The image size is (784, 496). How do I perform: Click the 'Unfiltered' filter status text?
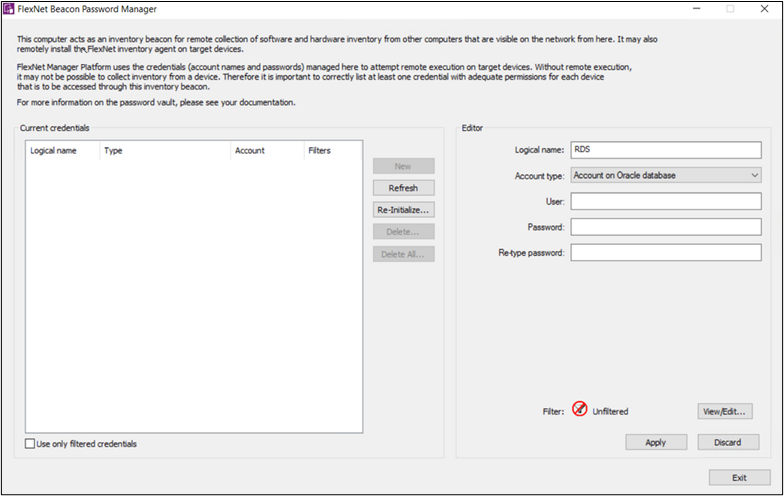(x=610, y=412)
